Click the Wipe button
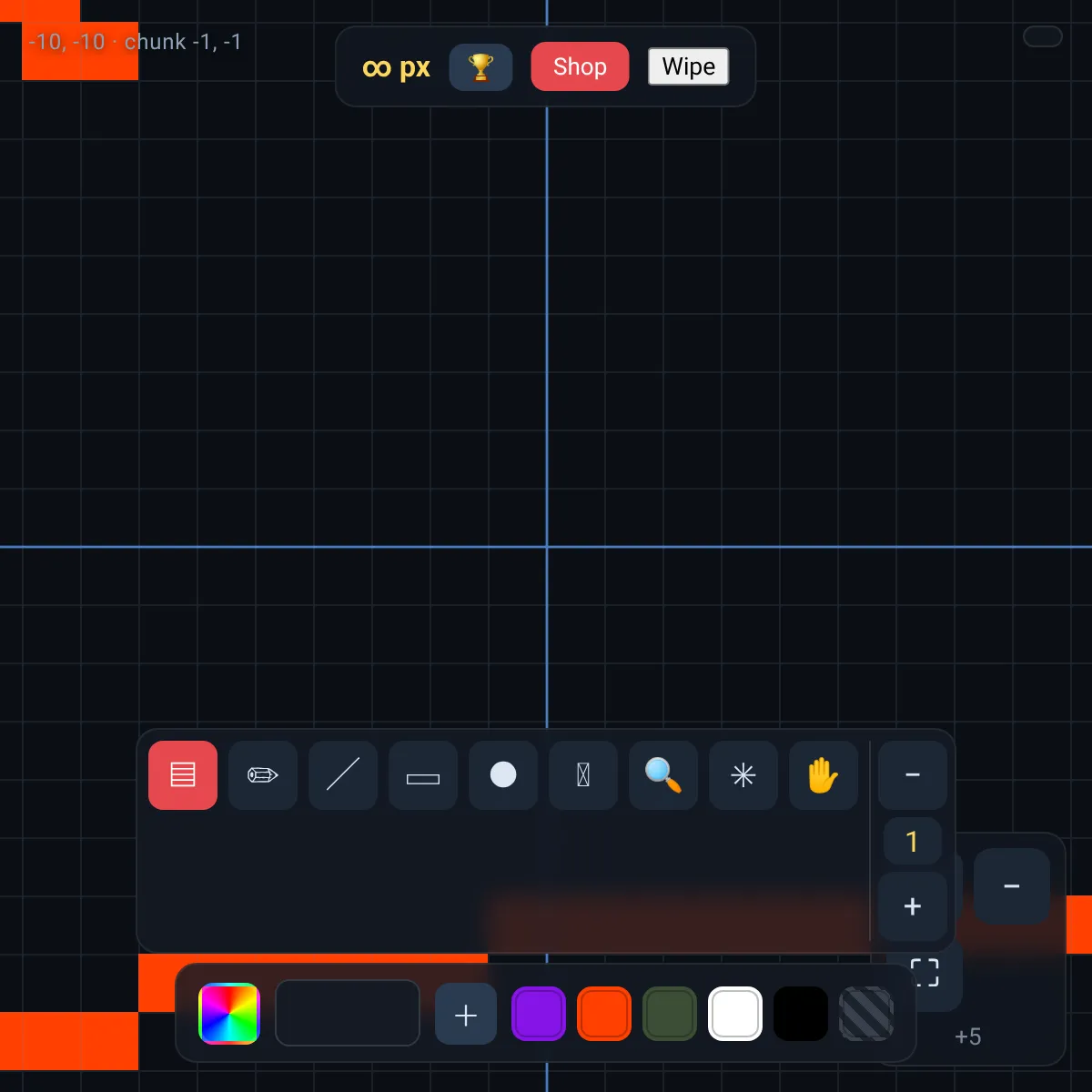 tap(689, 66)
